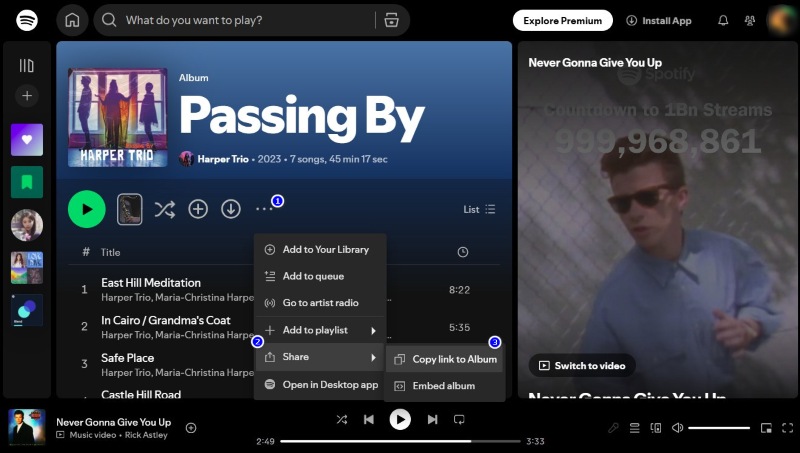
Task: Expand Your Library sidebar icon
Action: [27, 65]
